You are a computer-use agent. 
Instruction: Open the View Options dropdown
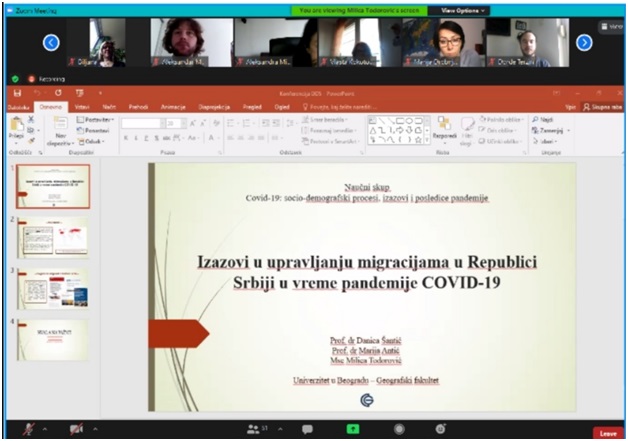(459, 10)
